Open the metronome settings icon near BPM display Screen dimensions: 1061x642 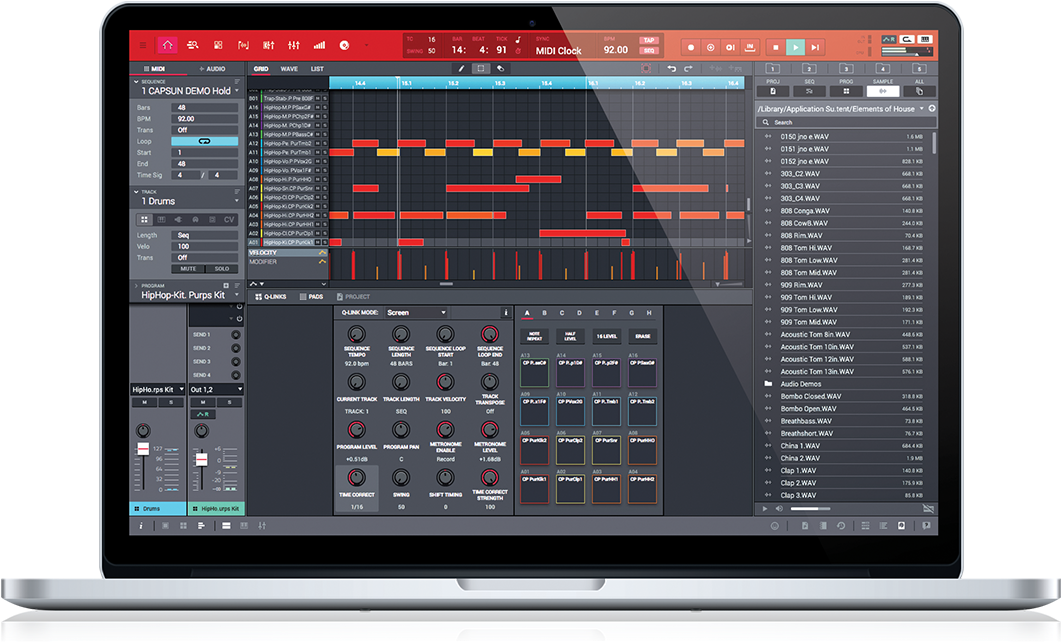coord(517,50)
